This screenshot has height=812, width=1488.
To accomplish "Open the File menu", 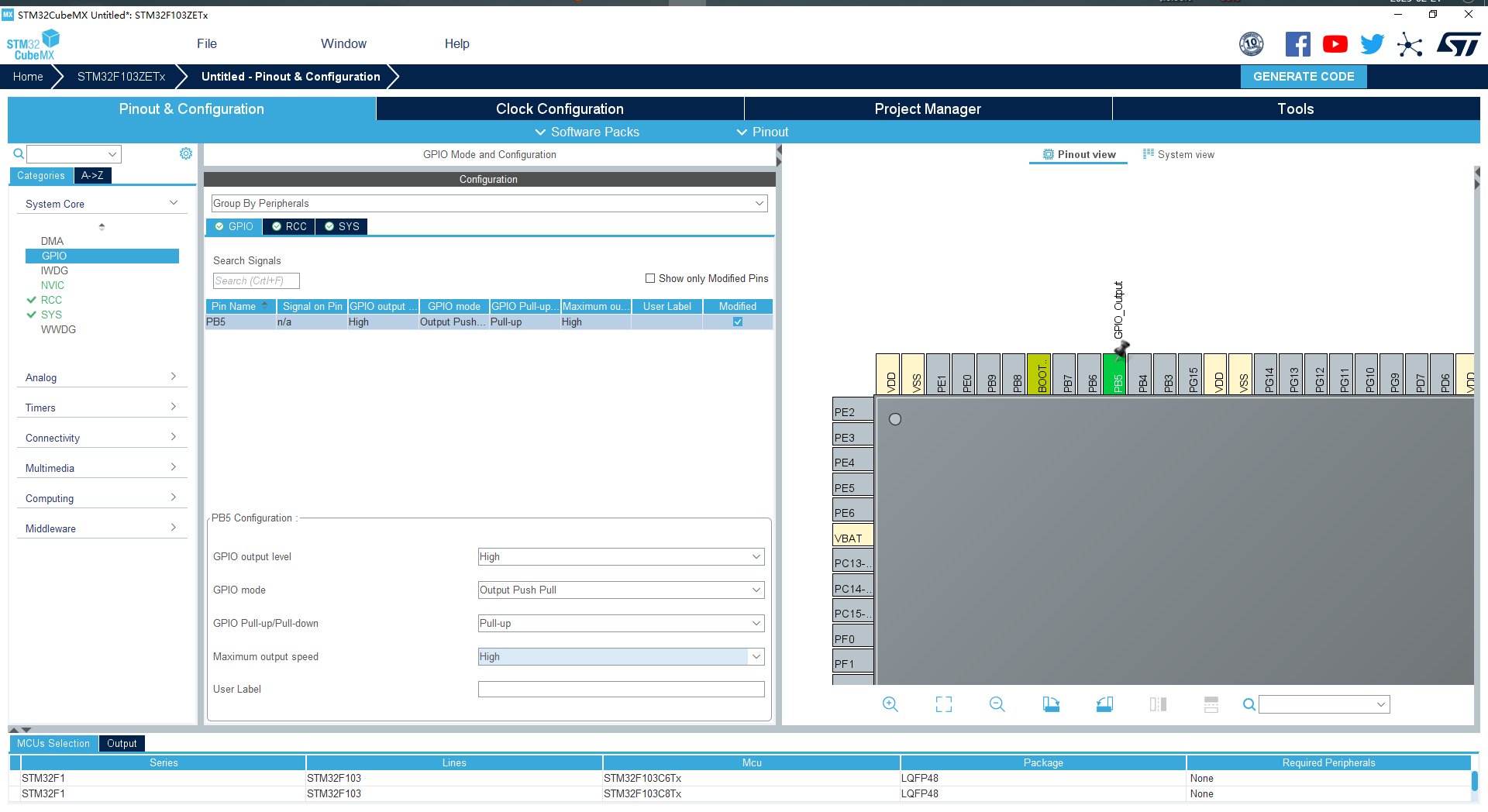I will [x=207, y=43].
